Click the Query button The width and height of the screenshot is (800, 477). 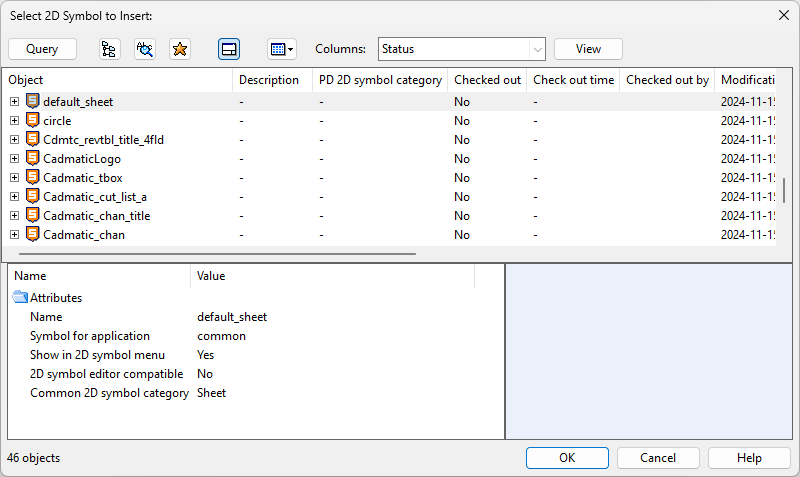pos(42,49)
